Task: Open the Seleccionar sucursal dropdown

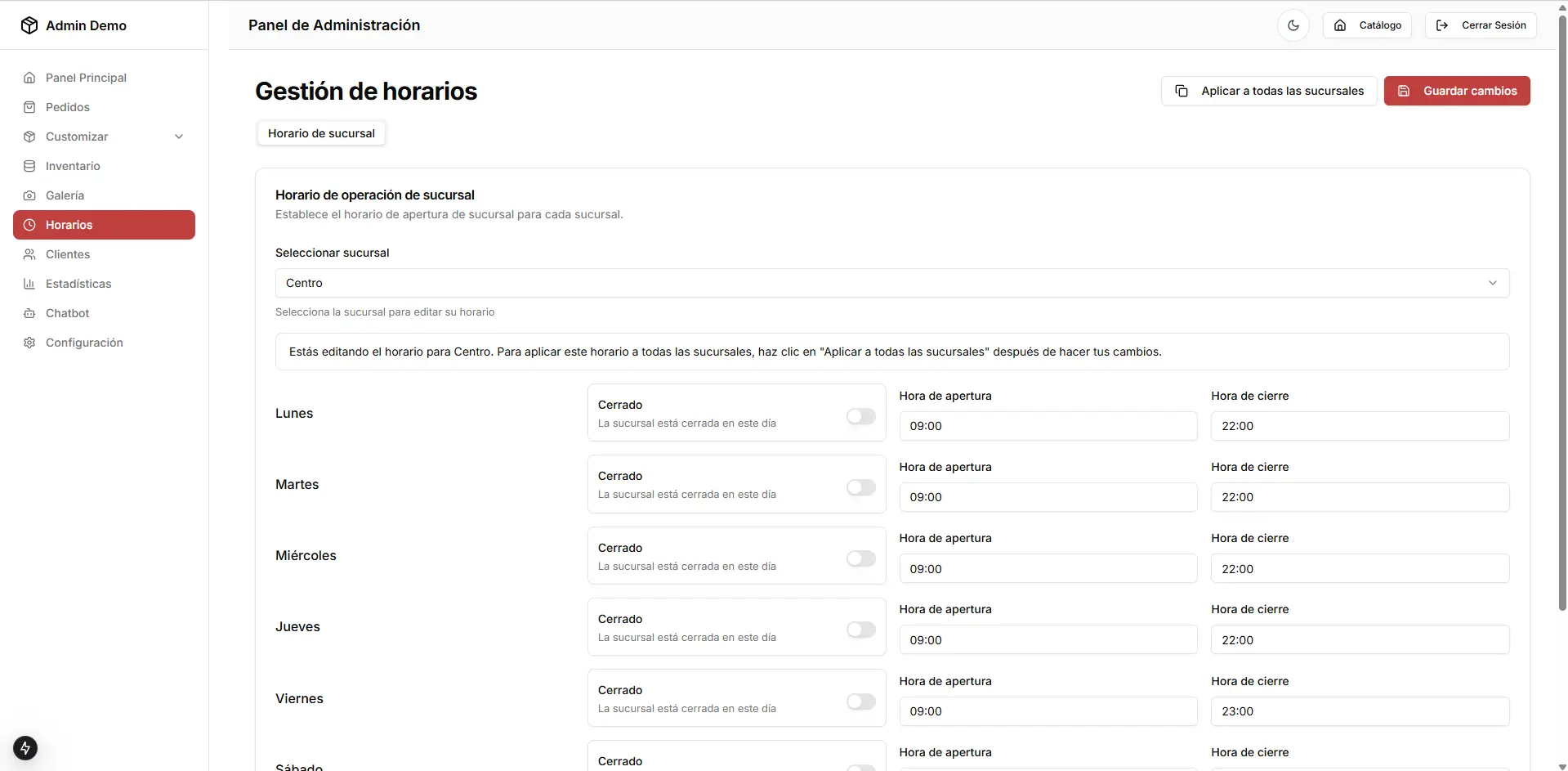Action: coord(891,283)
